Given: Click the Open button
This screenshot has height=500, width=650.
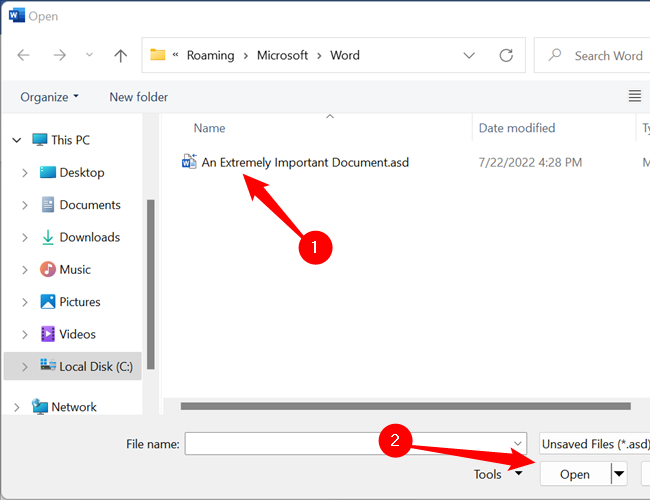Looking at the screenshot, I should [x=575, y=474].
